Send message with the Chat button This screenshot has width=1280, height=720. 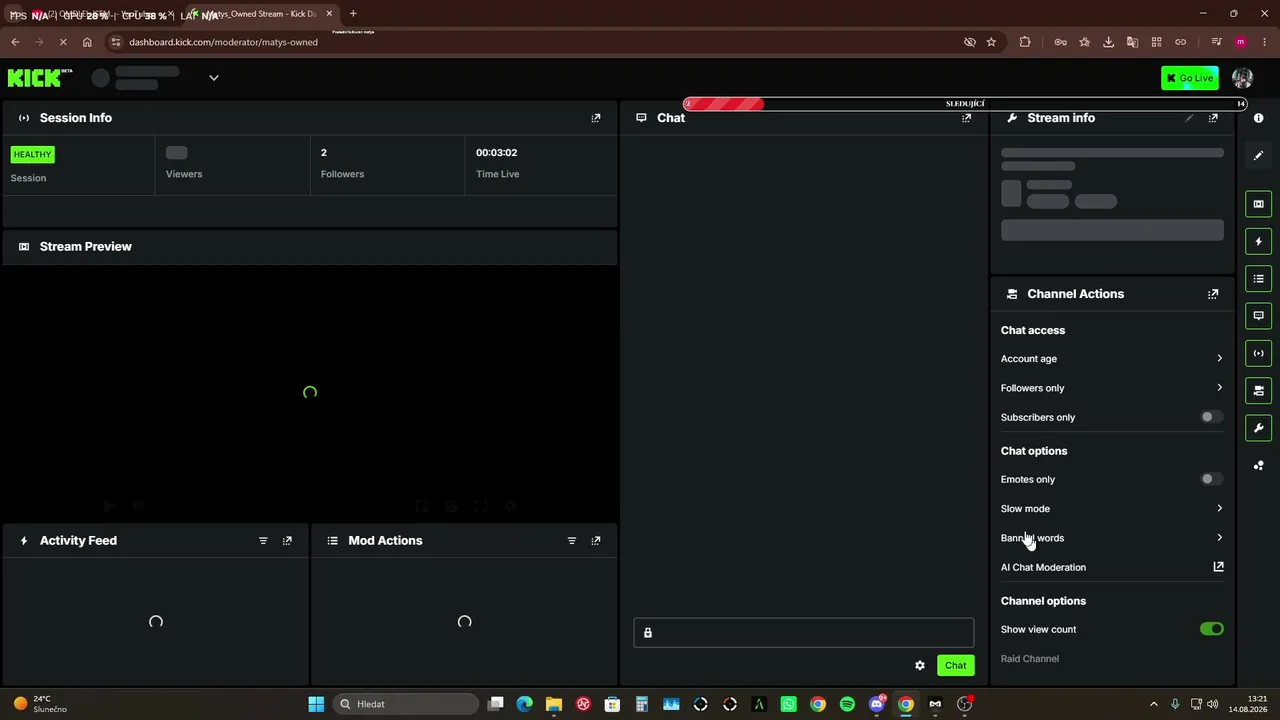coord(956,666)
